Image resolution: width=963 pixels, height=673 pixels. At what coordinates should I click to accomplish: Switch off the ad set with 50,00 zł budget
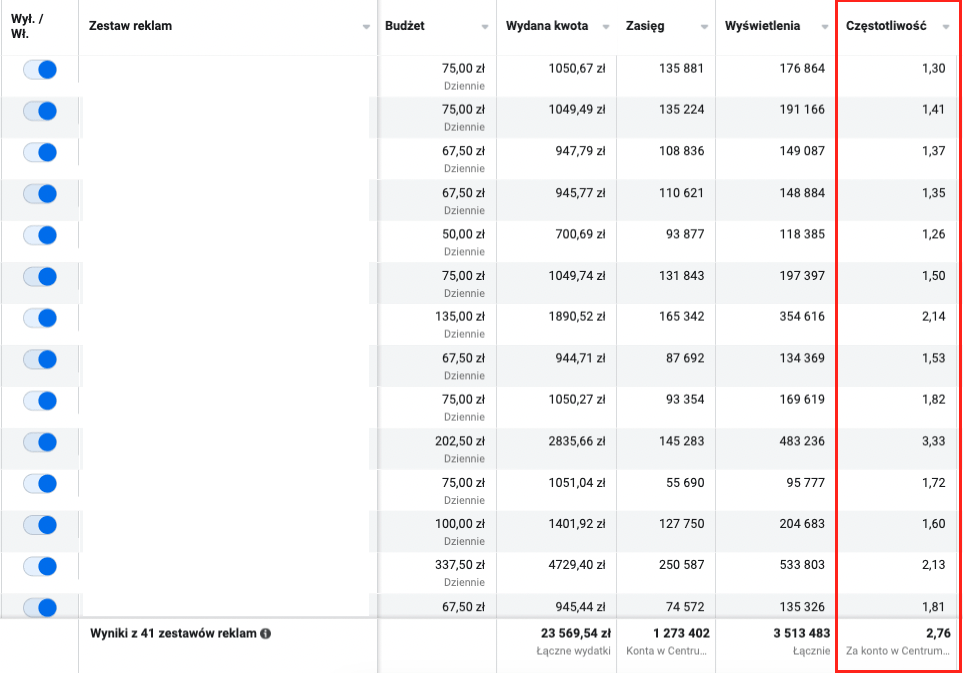pos(40,235)
